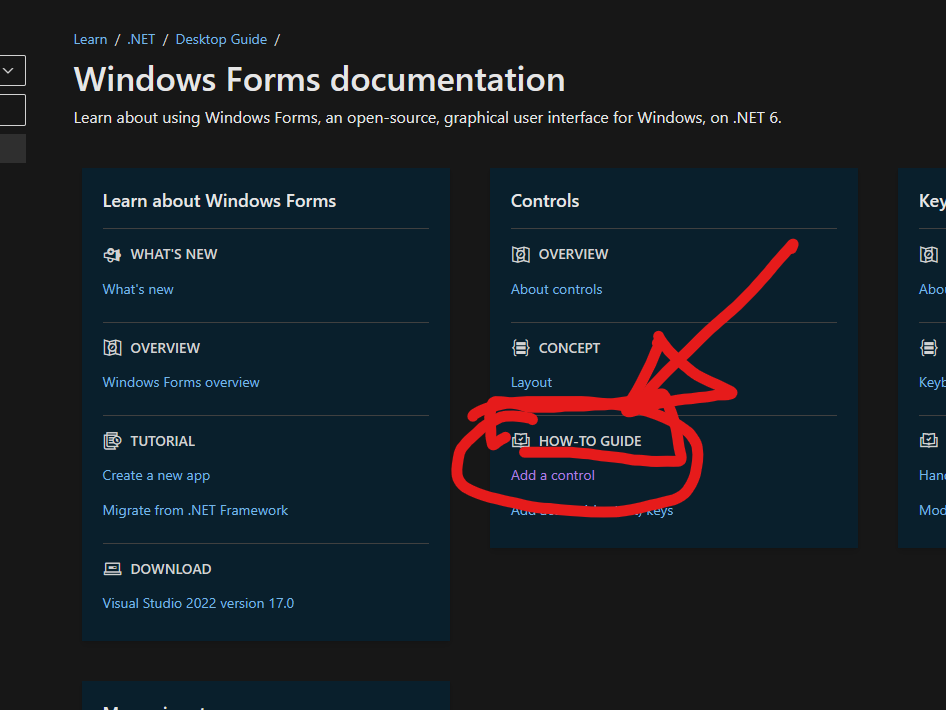
Task: Open the Windows Forms overview link
Action: [x=181, y=382]
